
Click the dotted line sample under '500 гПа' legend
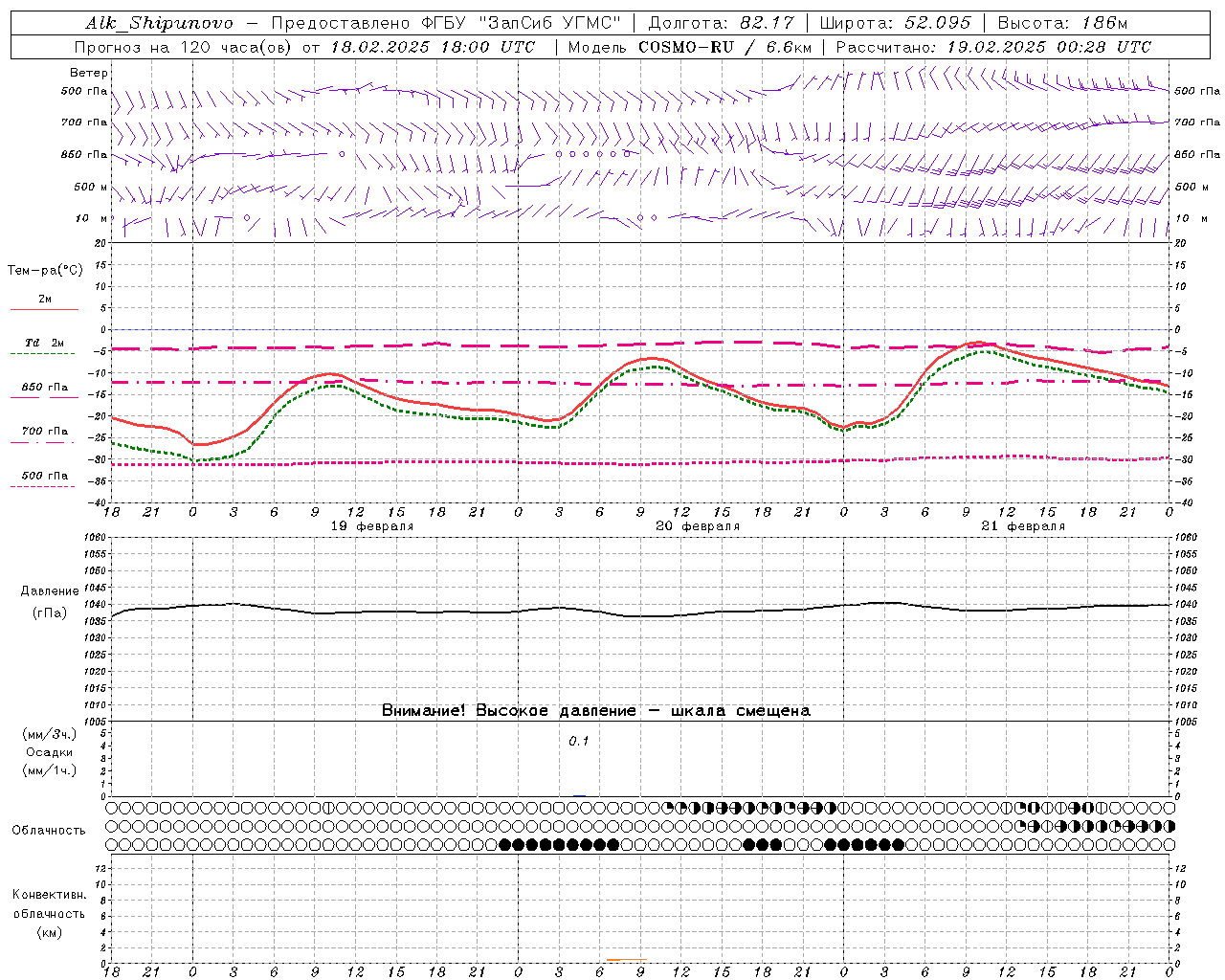(x=43, y=486)
